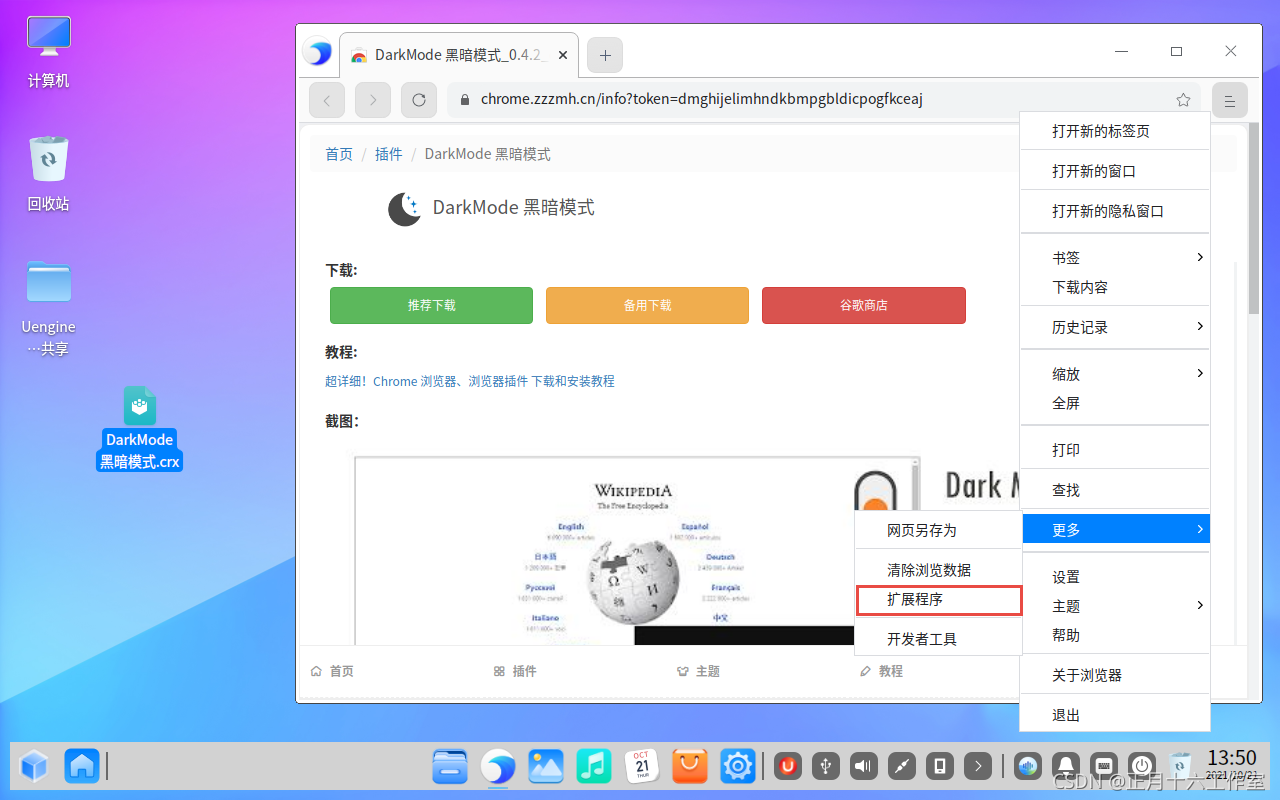Open the 超详细! Chrome 浏览器 tutorial link
1280x800 pixels.
point(470,381)
